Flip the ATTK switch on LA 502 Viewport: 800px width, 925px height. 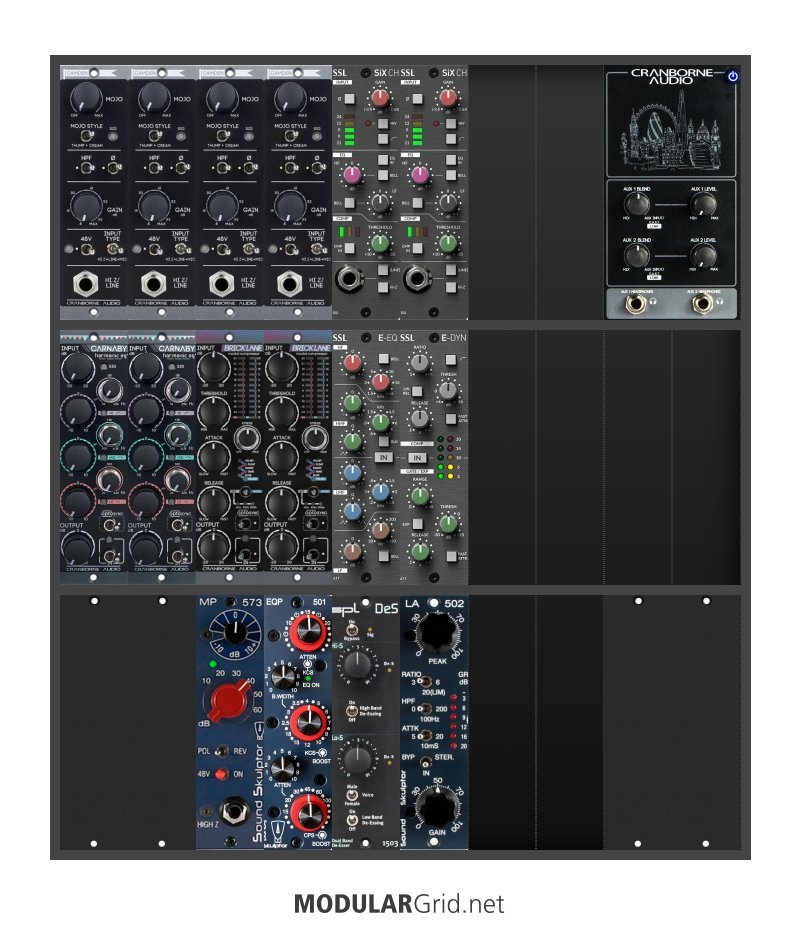(x=424, y=736)
